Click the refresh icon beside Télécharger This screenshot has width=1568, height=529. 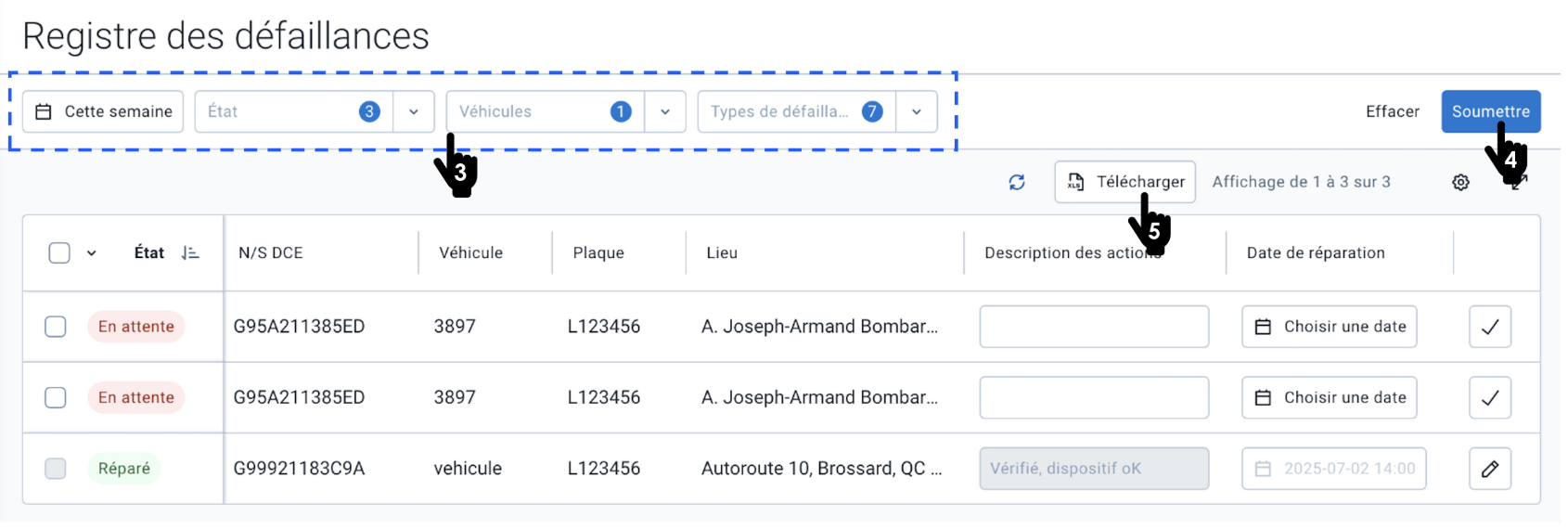coord(1017,182)
